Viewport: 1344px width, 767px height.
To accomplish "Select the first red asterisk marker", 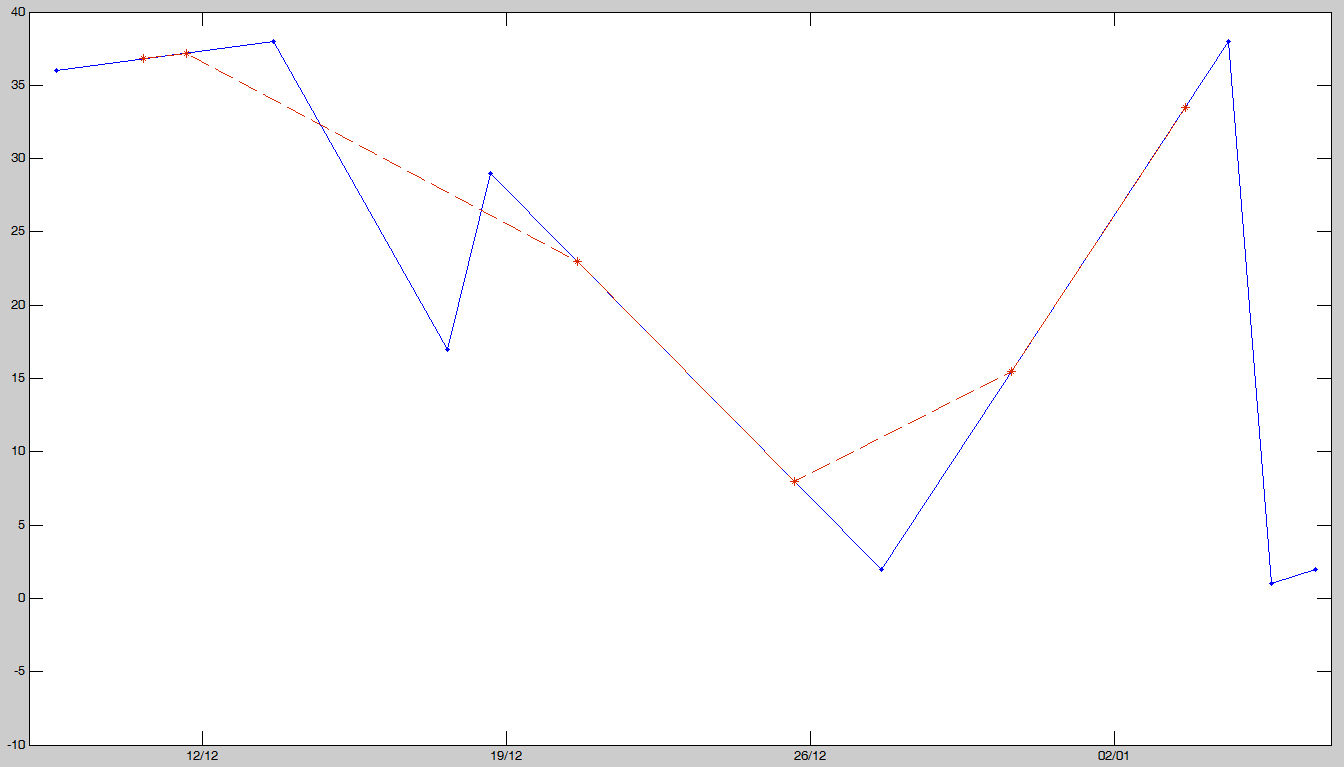I will click(142, 58).
